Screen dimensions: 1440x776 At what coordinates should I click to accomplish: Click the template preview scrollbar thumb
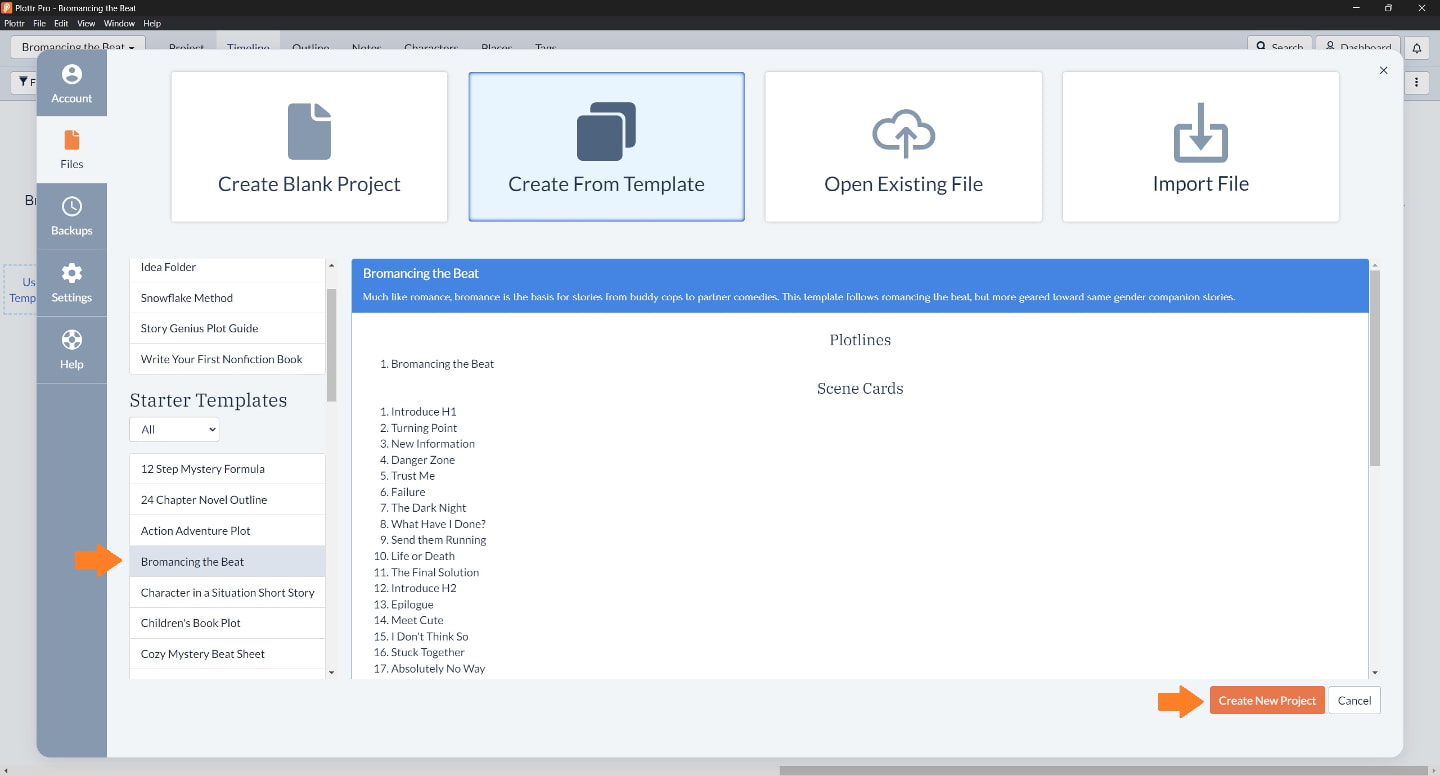[x=1375, y=367]
